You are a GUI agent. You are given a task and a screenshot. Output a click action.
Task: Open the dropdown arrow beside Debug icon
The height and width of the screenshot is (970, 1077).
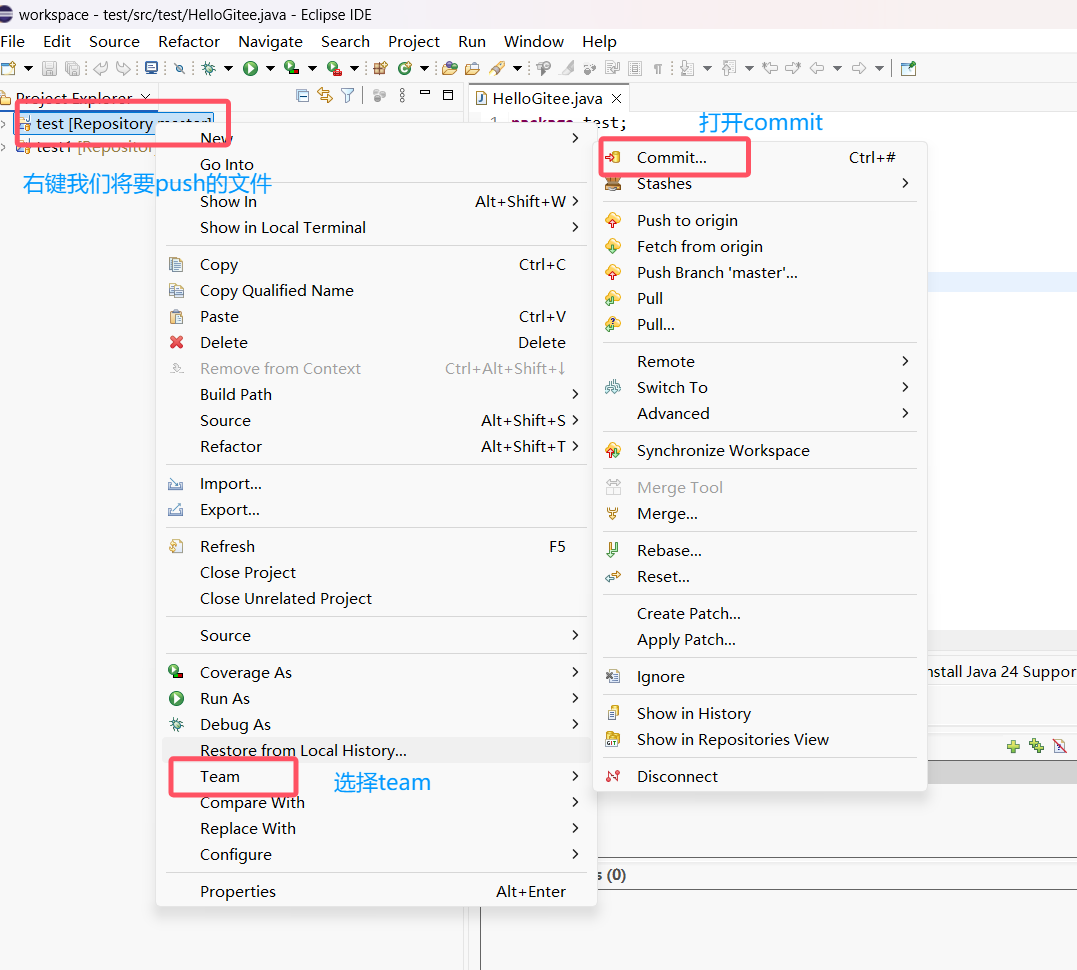(229, 68)
